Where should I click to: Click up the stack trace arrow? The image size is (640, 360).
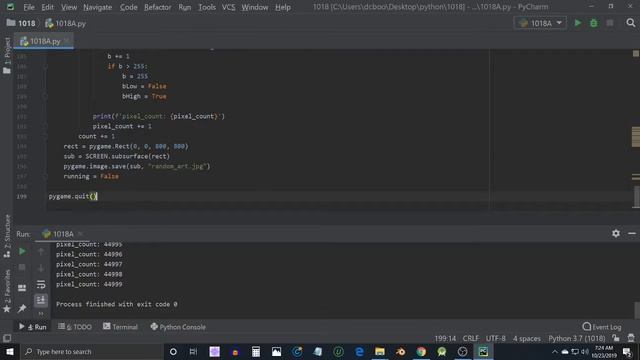(x=41, y=251)
